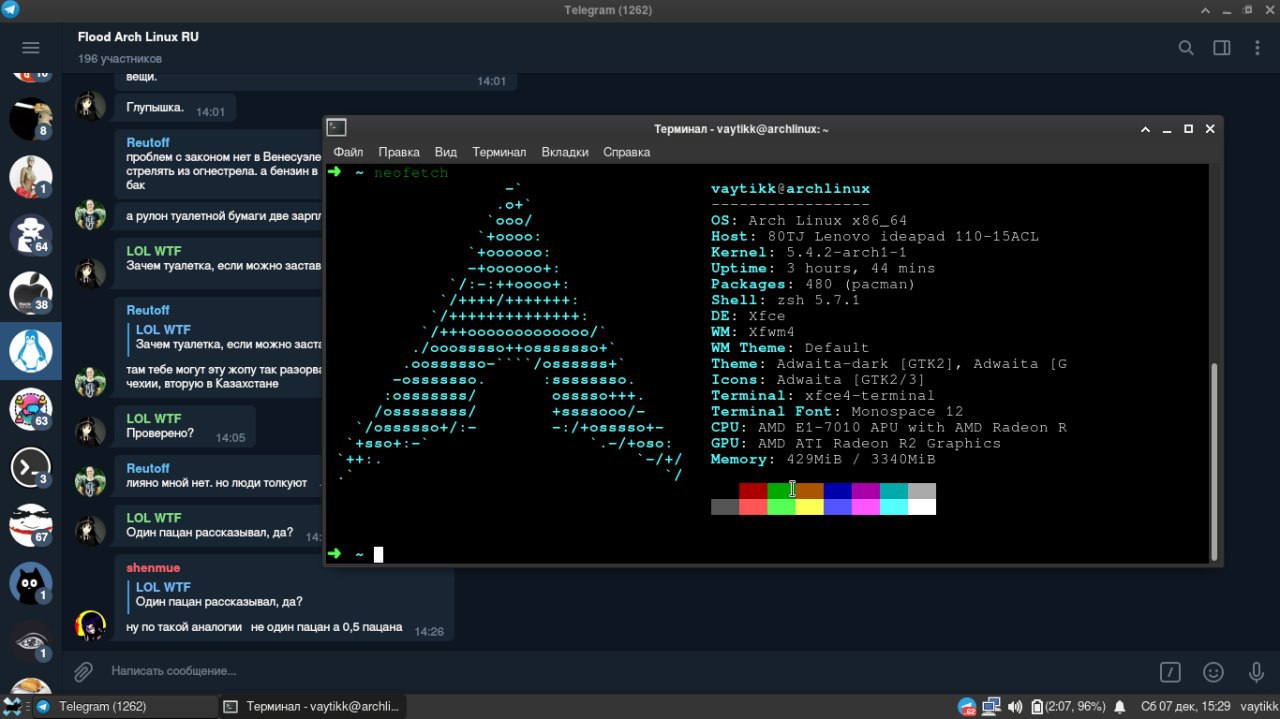Open the emoji picker
The height and width of the screenshot is (719, 1280).
coord(1213,672)
